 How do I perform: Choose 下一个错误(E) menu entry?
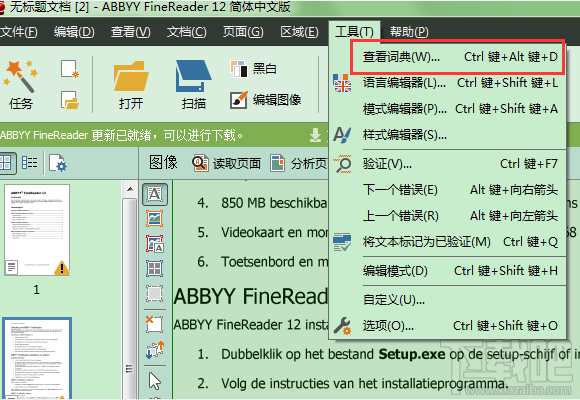coord(448,190)
